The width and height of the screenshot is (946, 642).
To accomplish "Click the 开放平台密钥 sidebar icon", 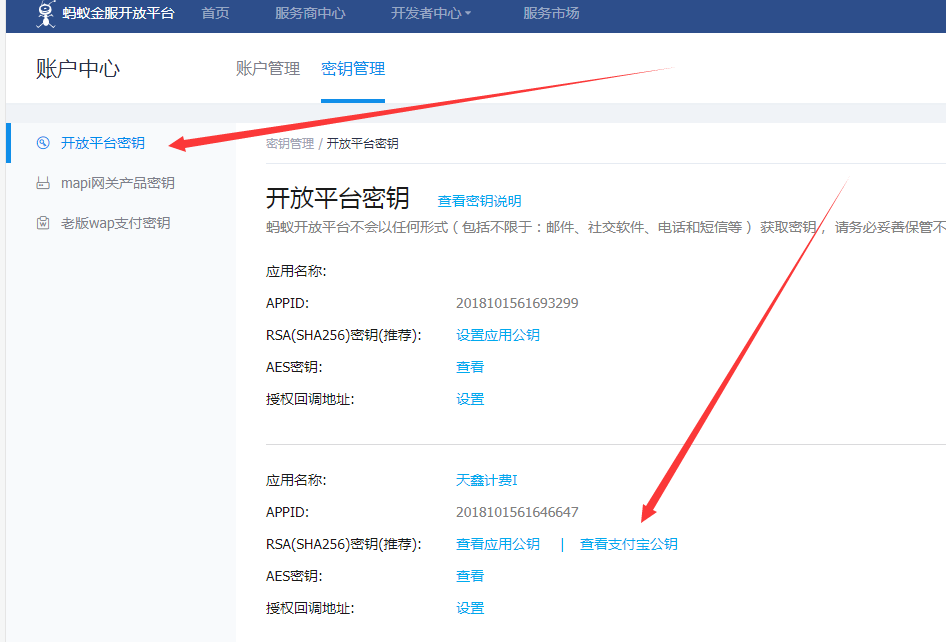I will [x=43, y=143].
